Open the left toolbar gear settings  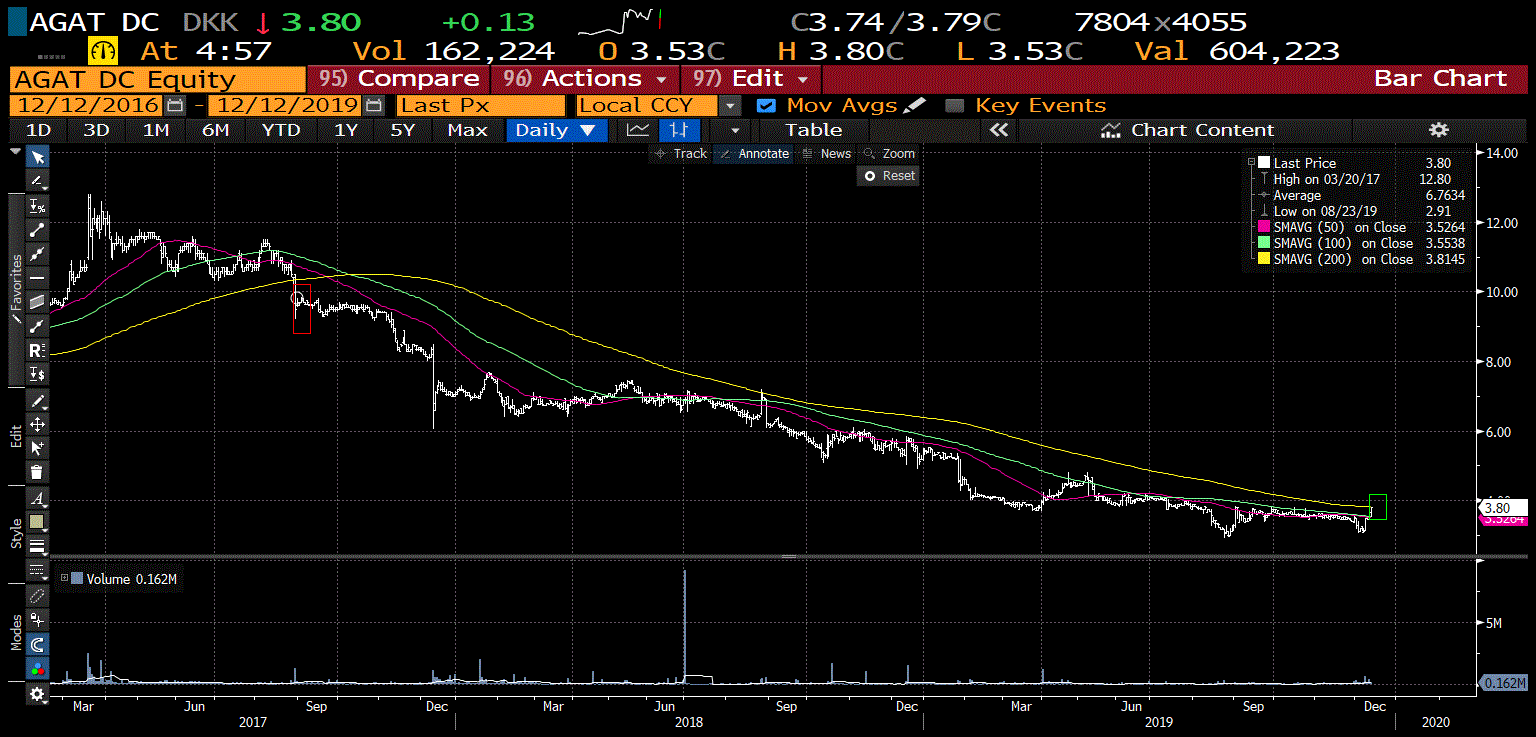(38, 693)
